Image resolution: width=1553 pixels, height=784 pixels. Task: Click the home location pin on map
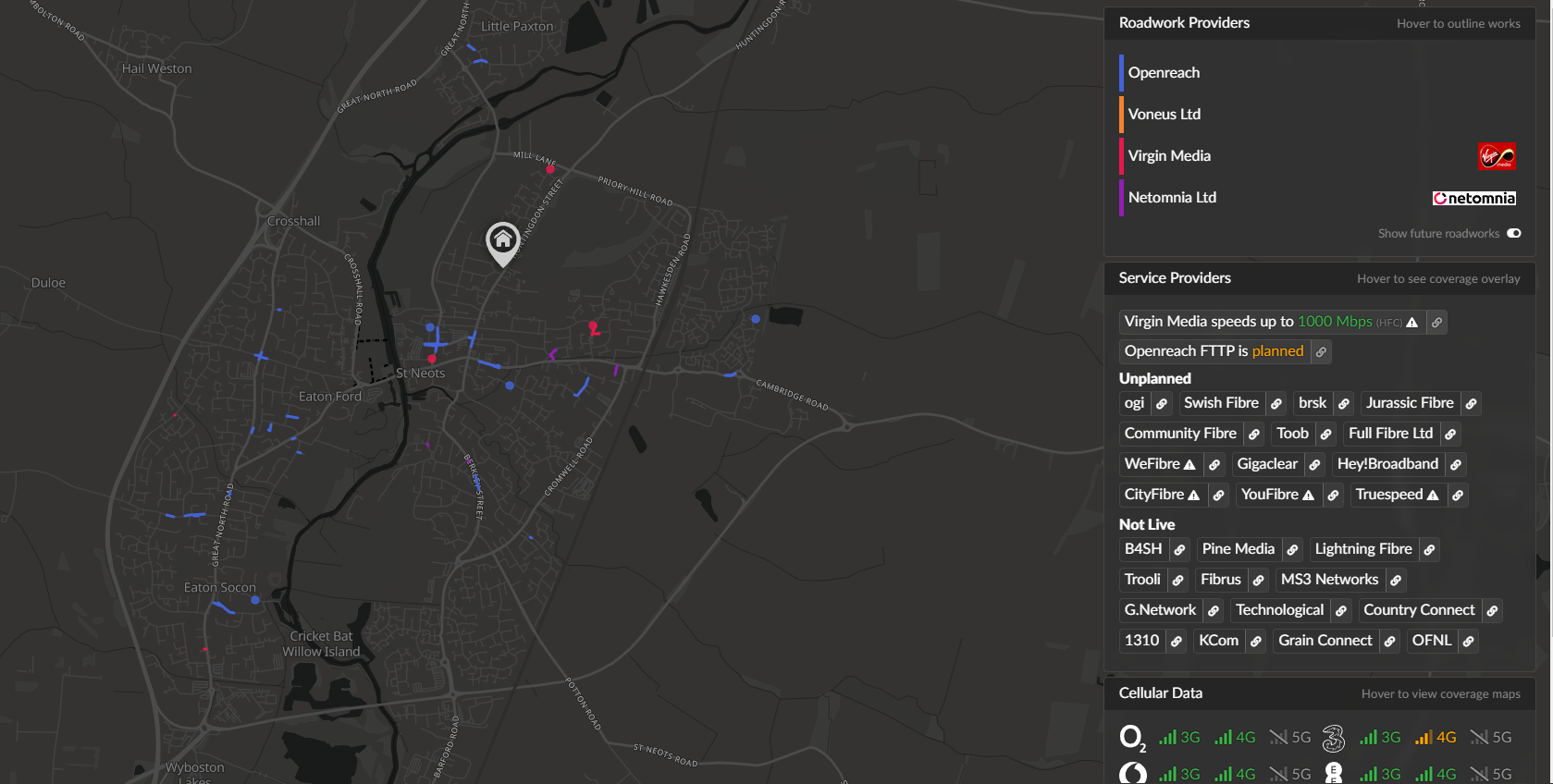[x=502, y=244]
